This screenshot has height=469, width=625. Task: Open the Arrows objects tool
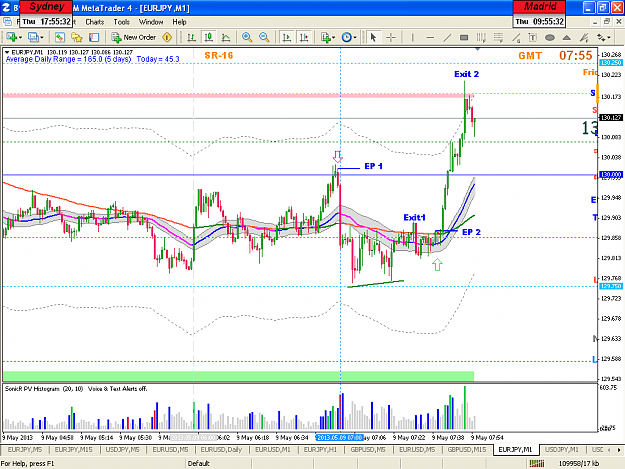(x=600, y=37)
